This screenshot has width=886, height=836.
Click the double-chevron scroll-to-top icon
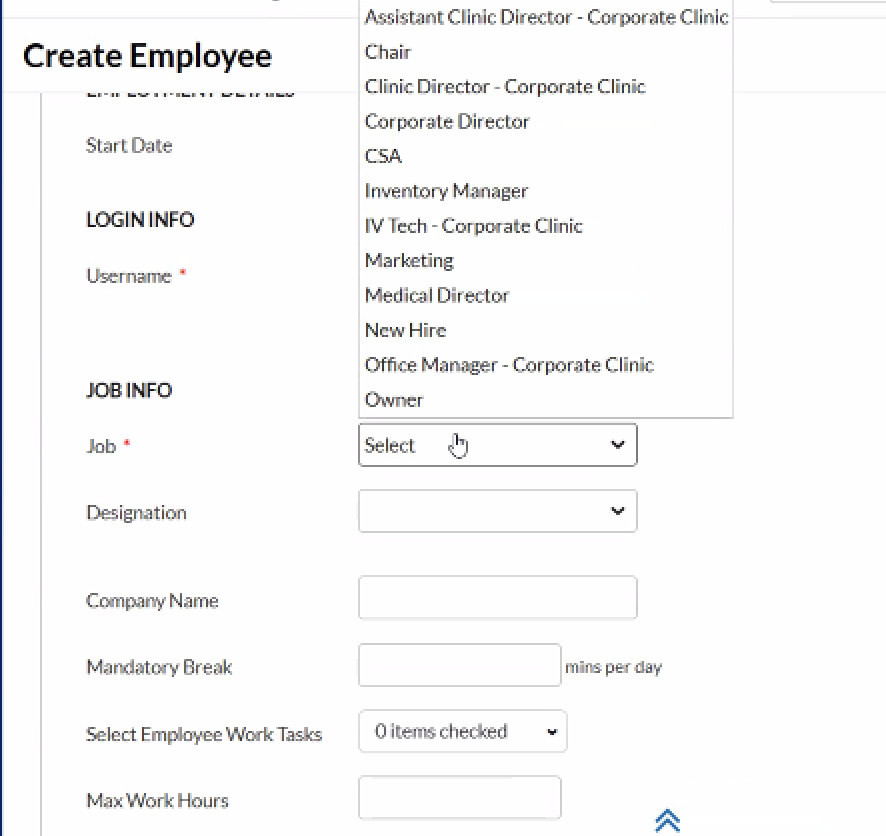click(x=667, y=821)
